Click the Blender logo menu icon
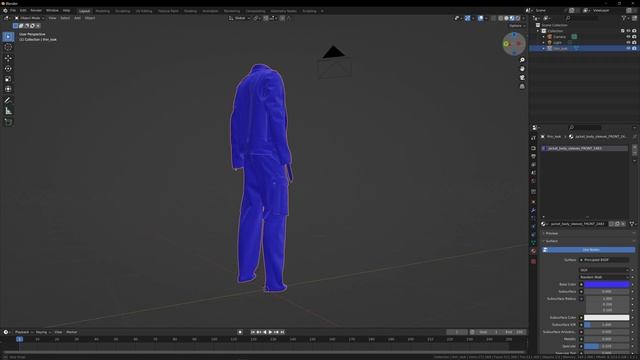Screen dimensions: 640x360 (x=5, y=11)
